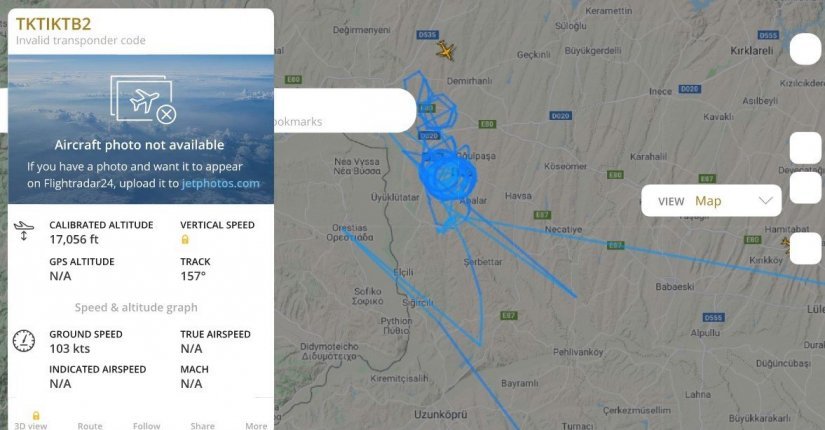The height and width of the screenshot is (430, 825).
Task: Open the Route tab
Action: 90,425
